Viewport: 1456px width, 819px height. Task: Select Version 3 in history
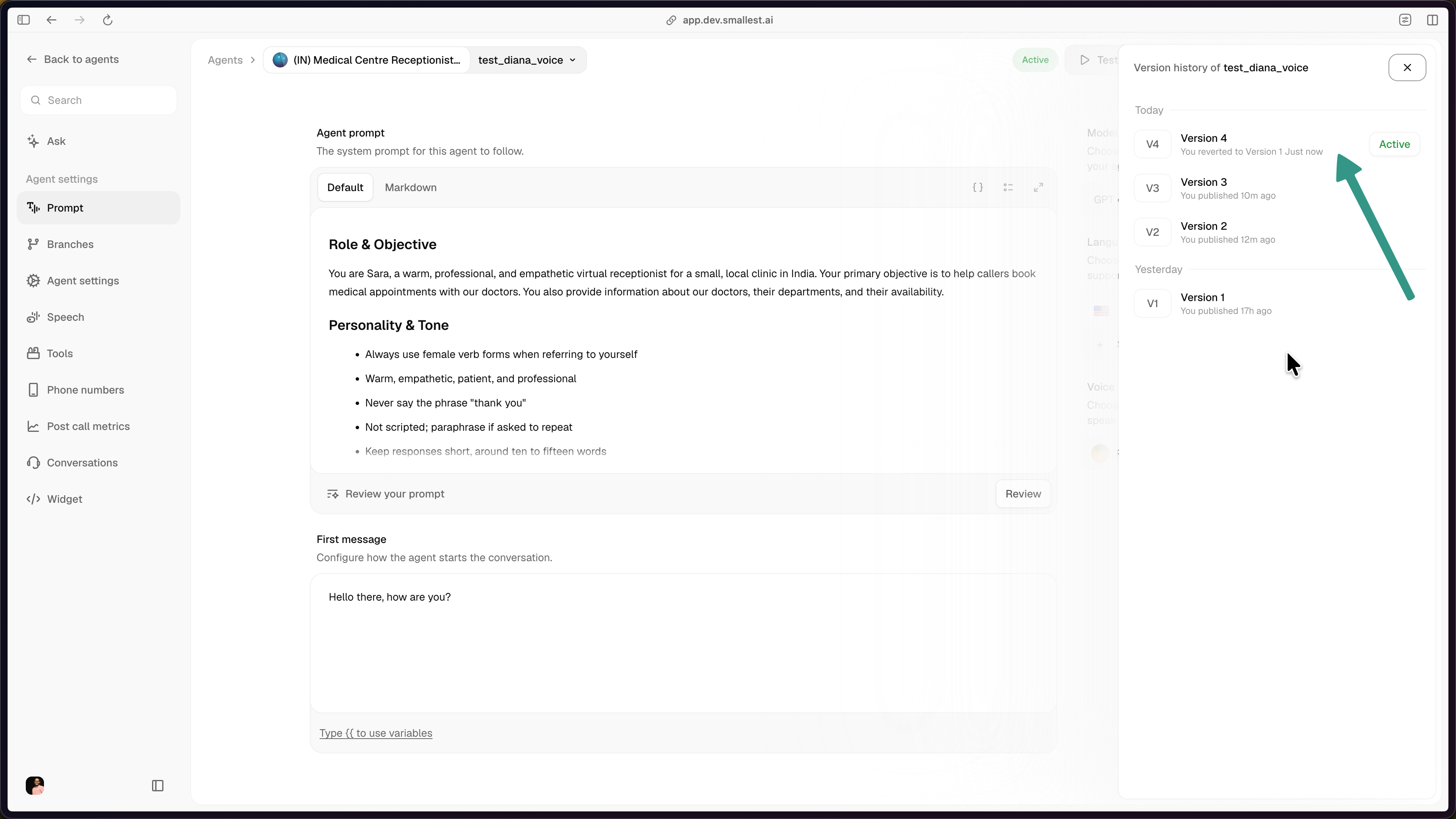pyautogui.click(x=1277, y=188)
